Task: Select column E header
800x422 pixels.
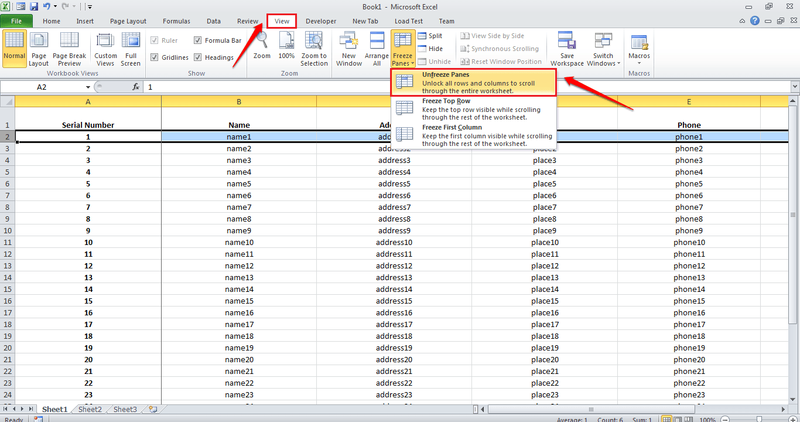Action: coord(689,102)
